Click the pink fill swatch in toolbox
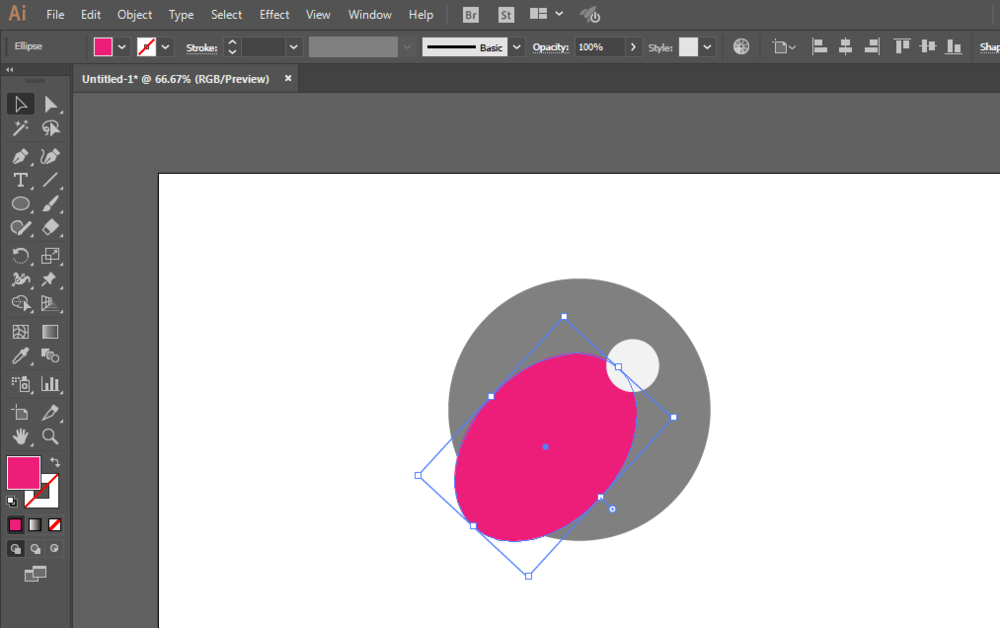1000x628 pixels. [24, 472]
